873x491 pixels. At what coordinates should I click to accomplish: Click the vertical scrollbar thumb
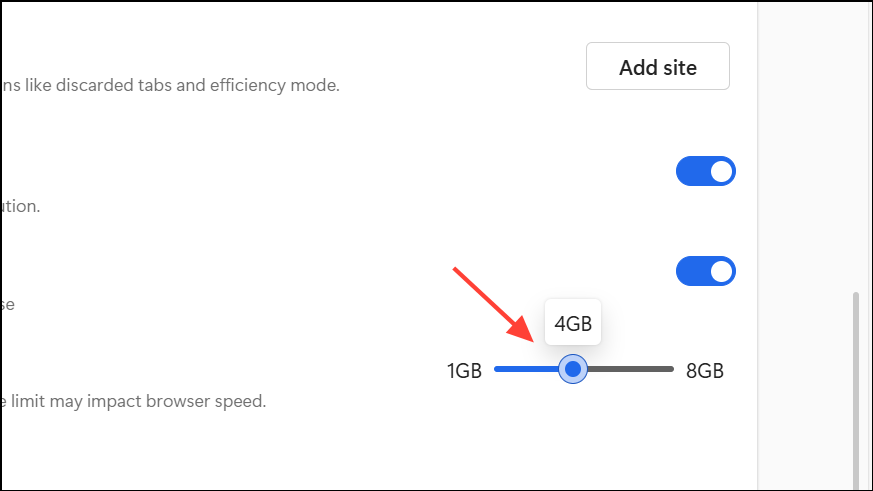click(x=856, y=390)
